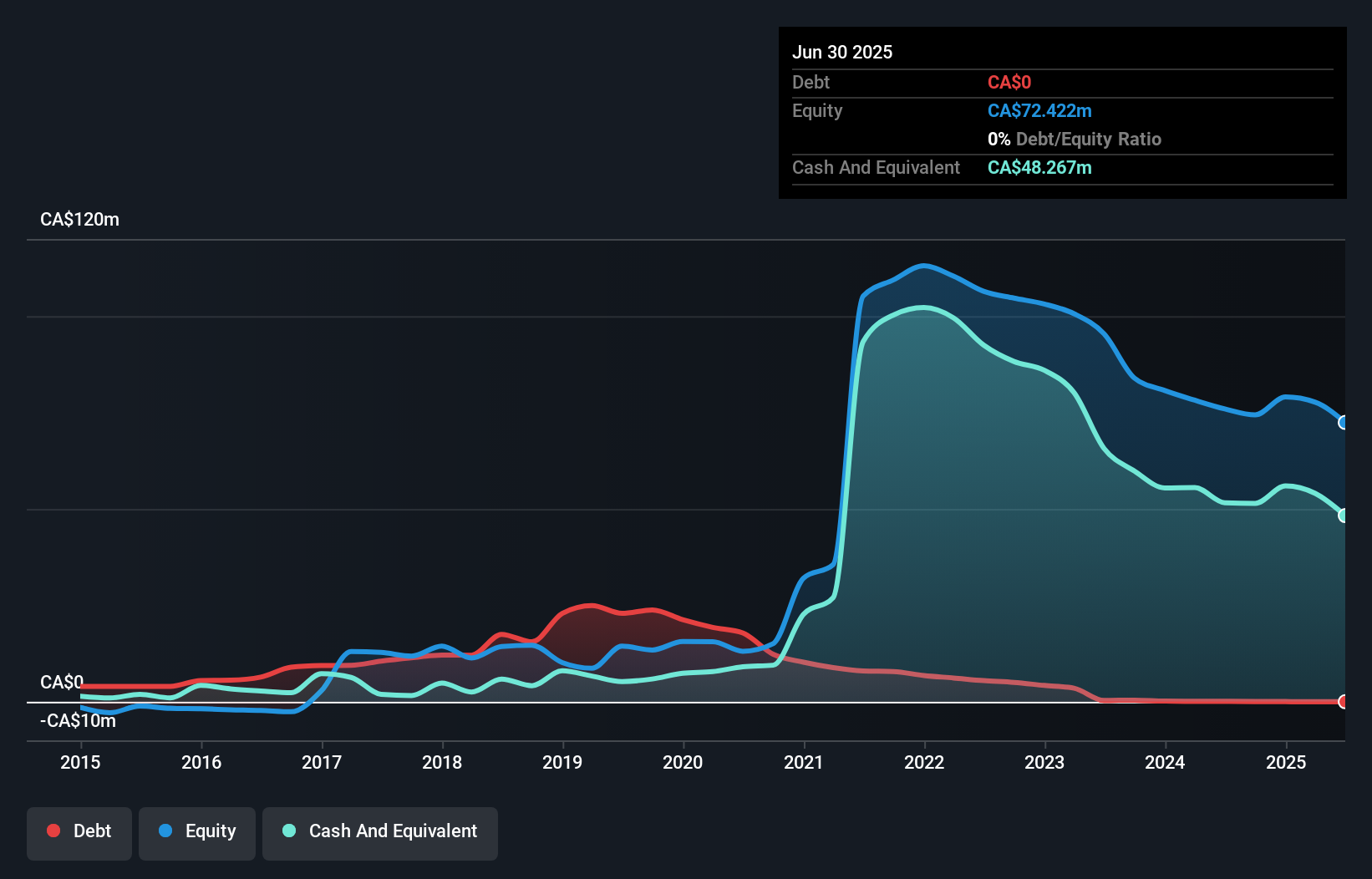Click the CA$120m gridline label
Image resolution: width=1372 pixels, height=879 pixels.
(79, 219)
